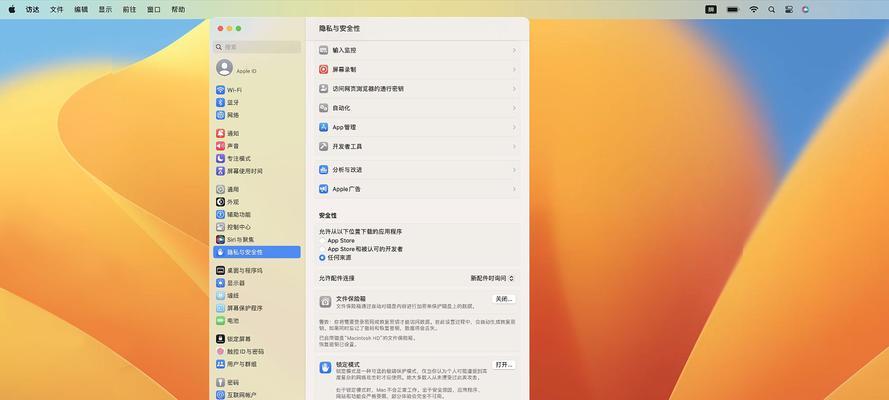
Task: Expand the 自动化 row chevron
Action: (x=514, y=108)
